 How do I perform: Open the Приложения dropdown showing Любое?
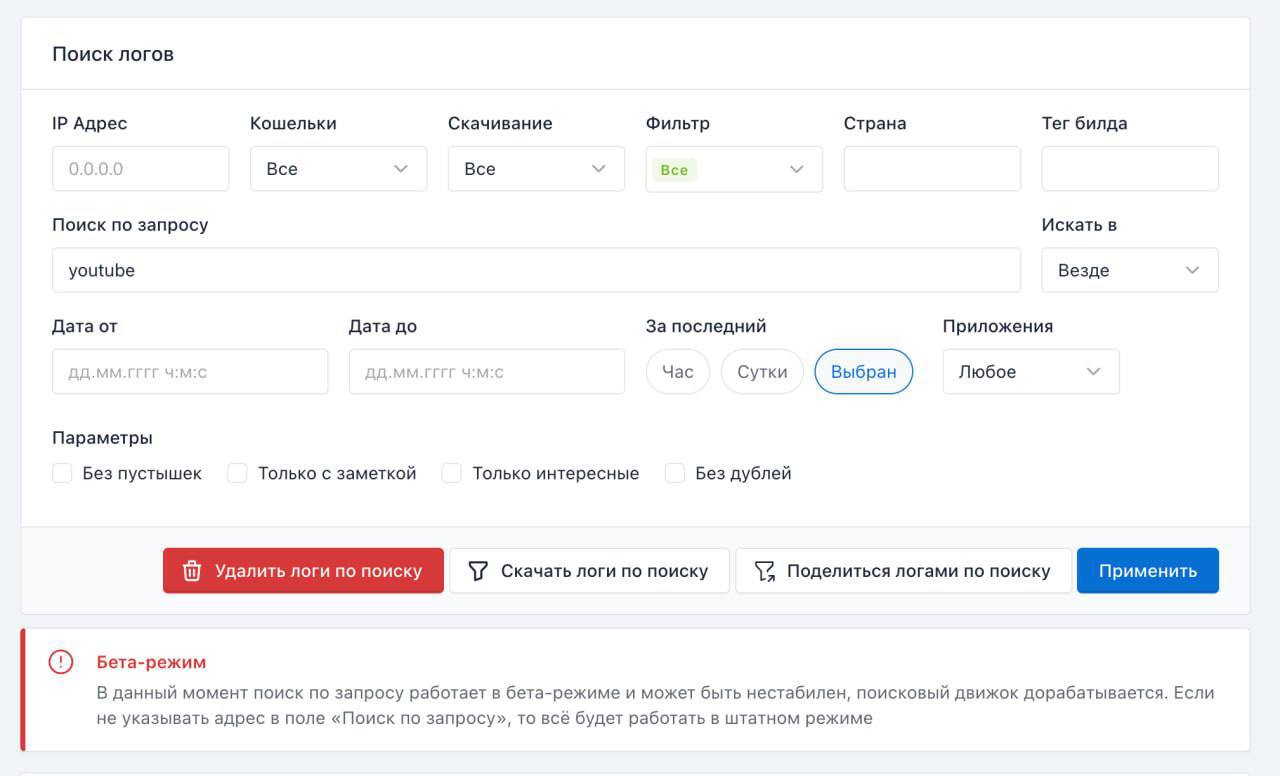point(1030,372)
